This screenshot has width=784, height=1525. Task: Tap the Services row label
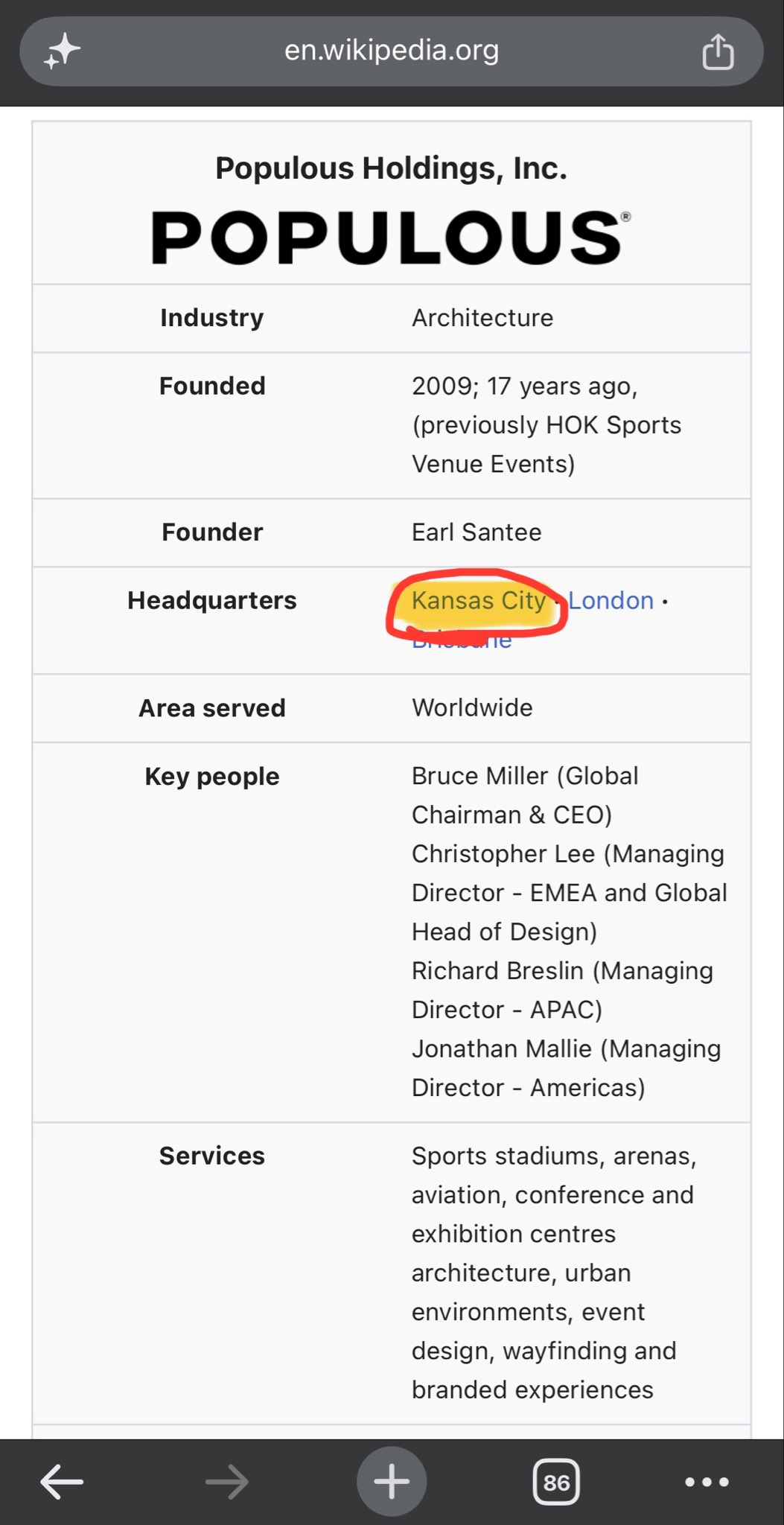(212, 1156)
